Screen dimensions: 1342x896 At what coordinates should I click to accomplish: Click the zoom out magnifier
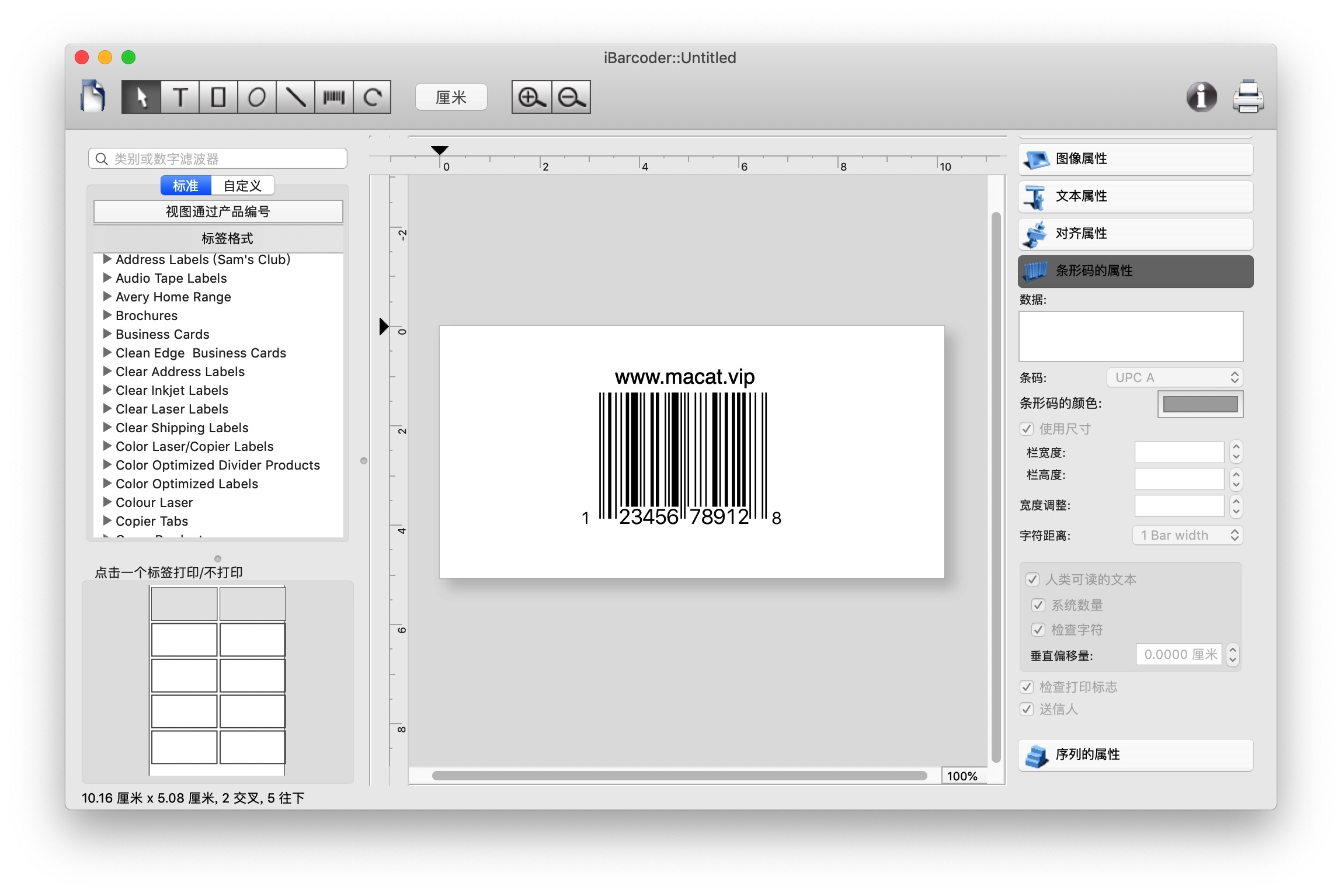[571, 97]
